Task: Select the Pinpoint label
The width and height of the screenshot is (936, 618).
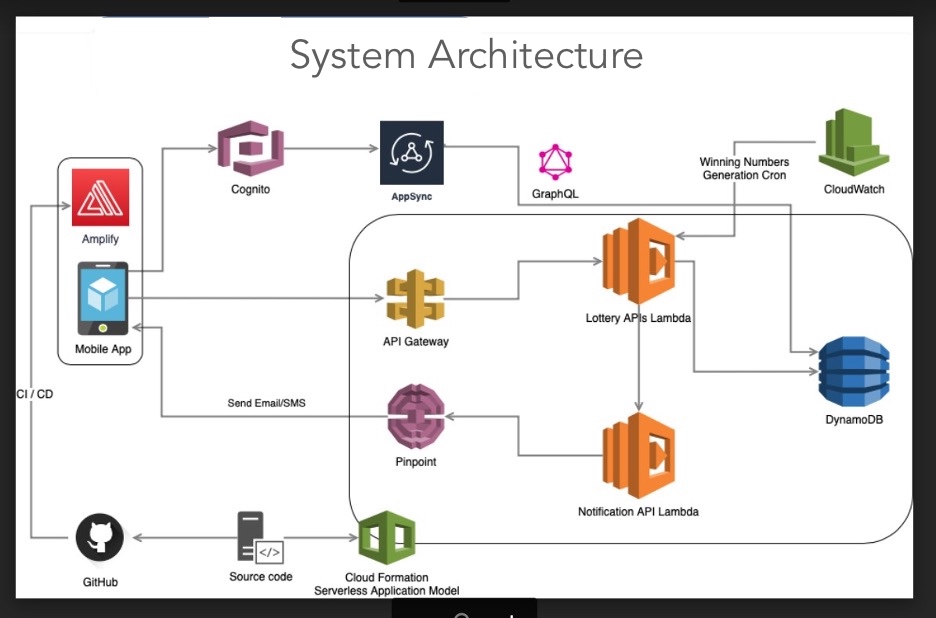Action: pyautogui.click(x=416, y=462)
